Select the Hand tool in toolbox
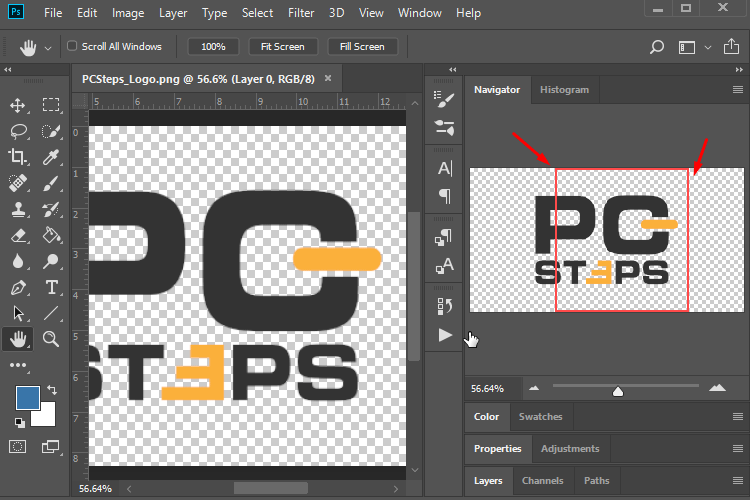Screen dimensions: 750x500 (x=18, y=339)
